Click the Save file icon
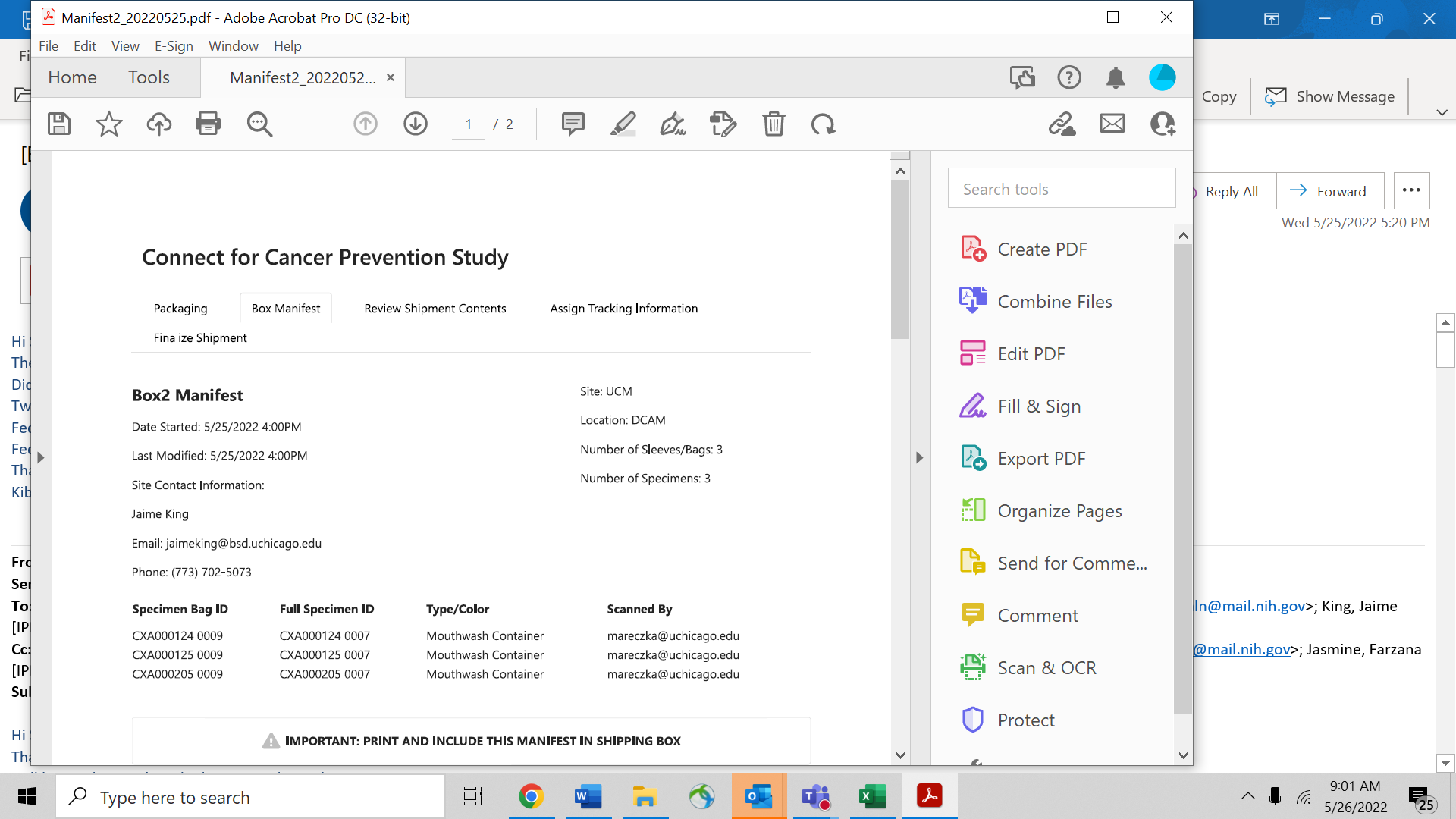Viewport: 1456px width, 819px height. (x=59, y=124)
